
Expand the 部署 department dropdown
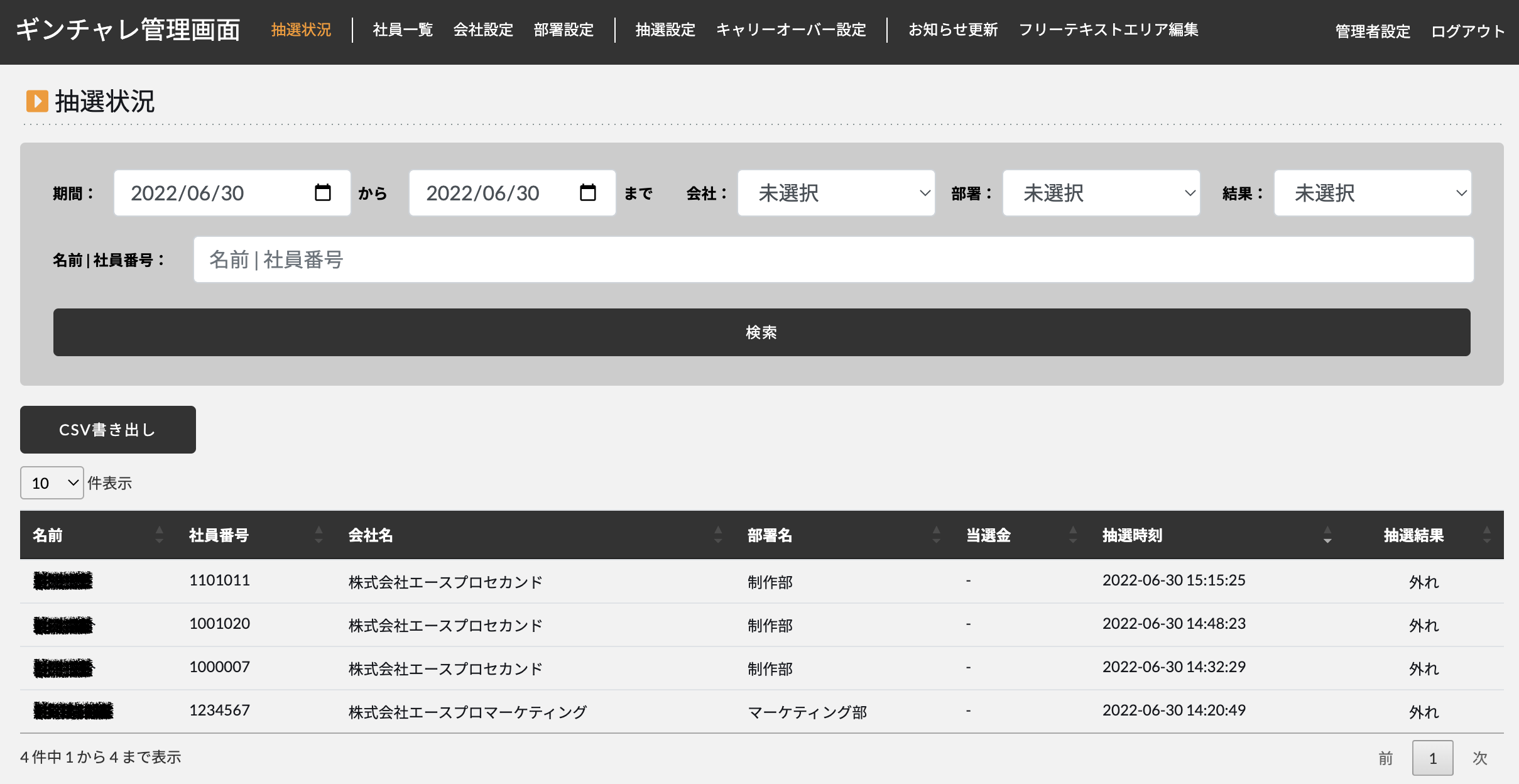tap(1101, 193)
